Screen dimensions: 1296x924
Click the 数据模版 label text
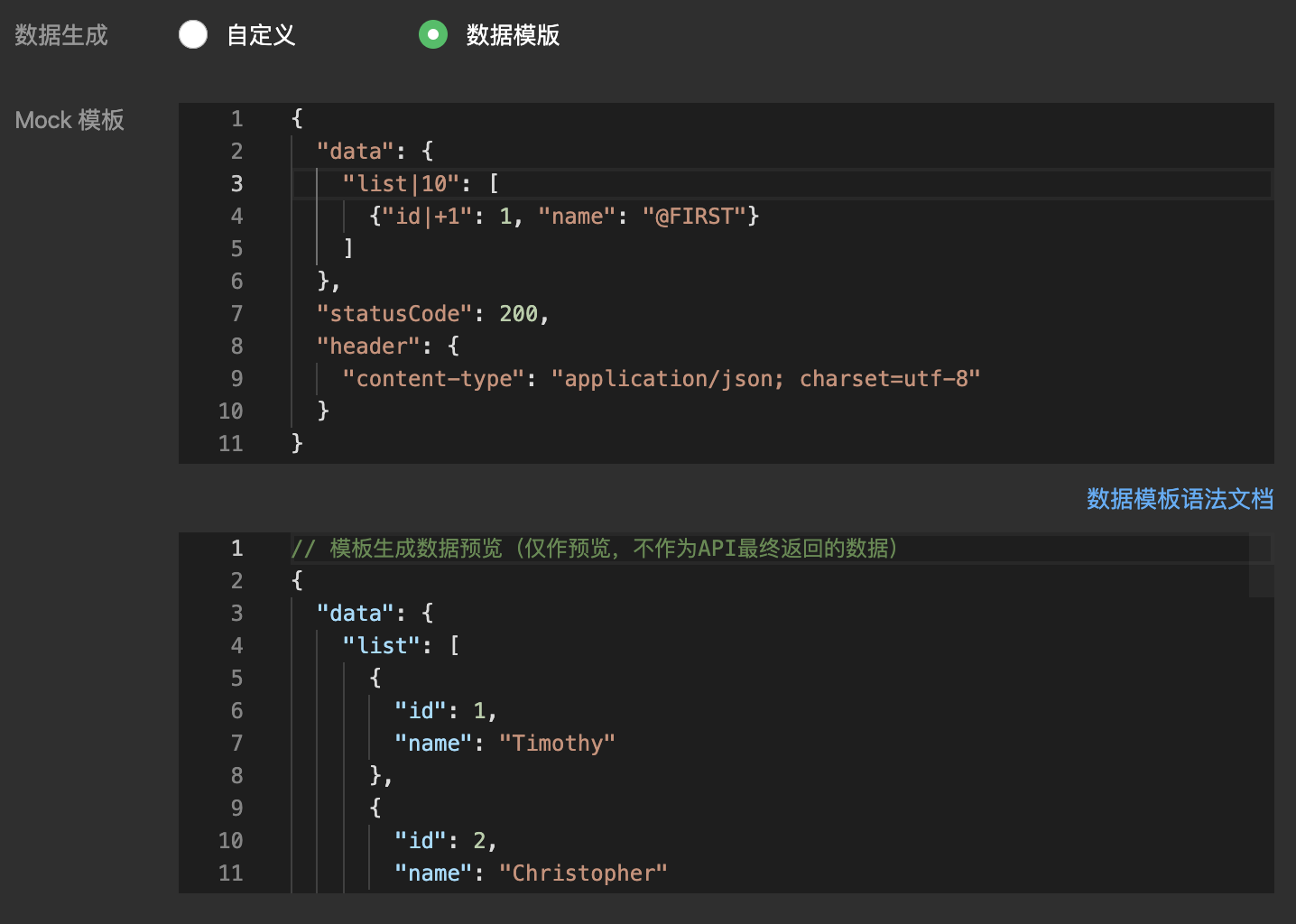(513, 35)
